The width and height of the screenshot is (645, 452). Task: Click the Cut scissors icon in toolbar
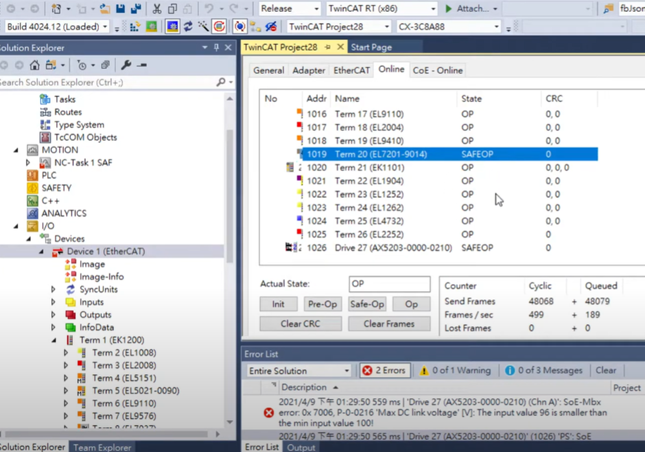coord(157,9)
